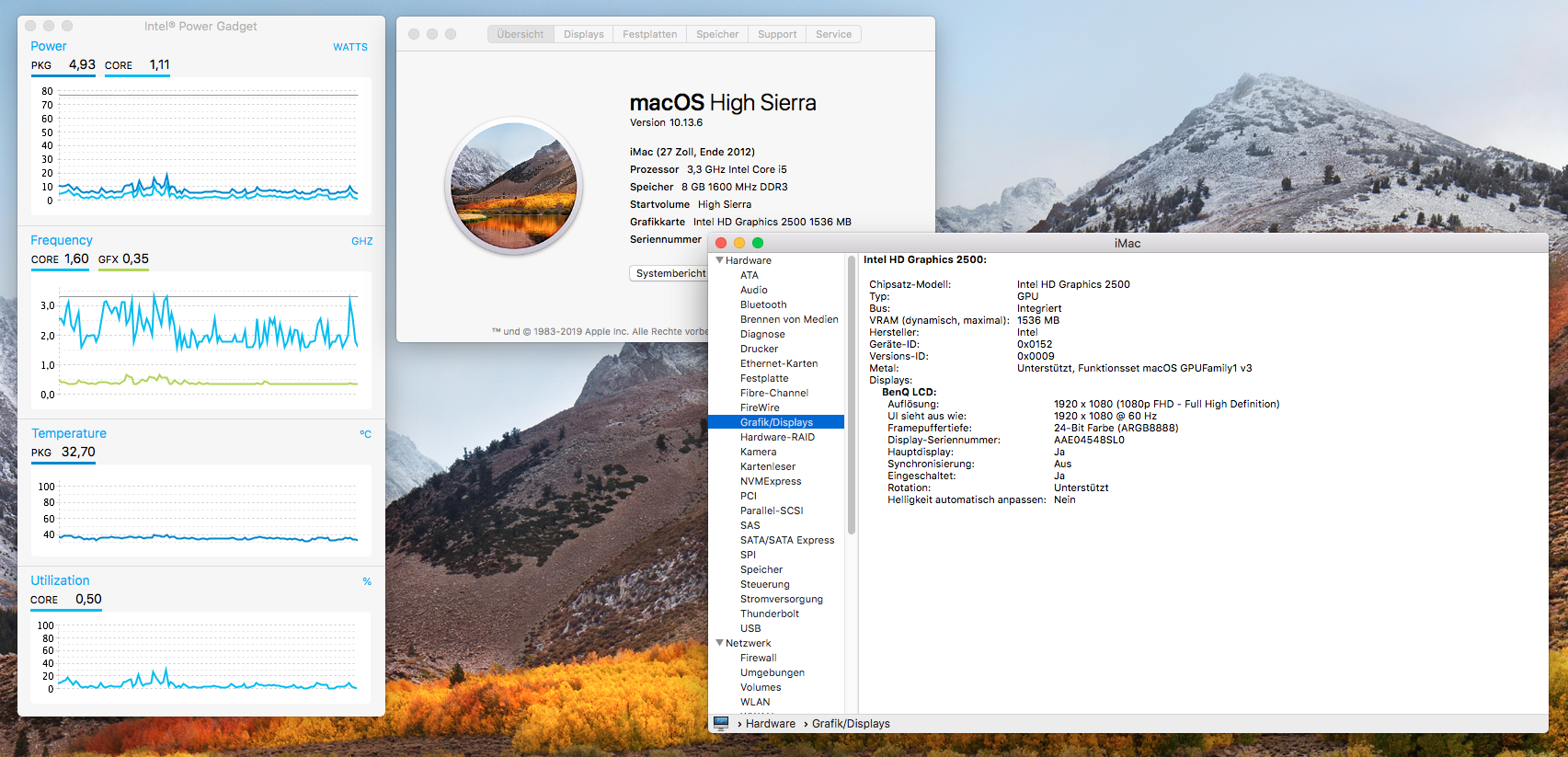Select Hardware-RAID in the sidebar
1568x757 pixels.
[x=777, y=437]
